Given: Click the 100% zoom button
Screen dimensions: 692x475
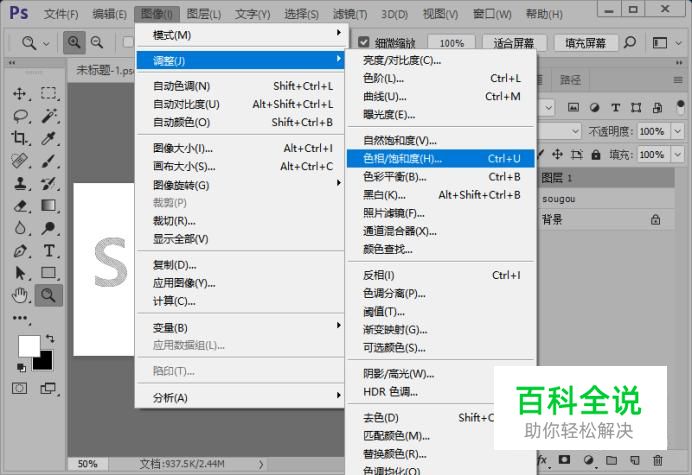Looking at the screenshot, I should [451, 43].
